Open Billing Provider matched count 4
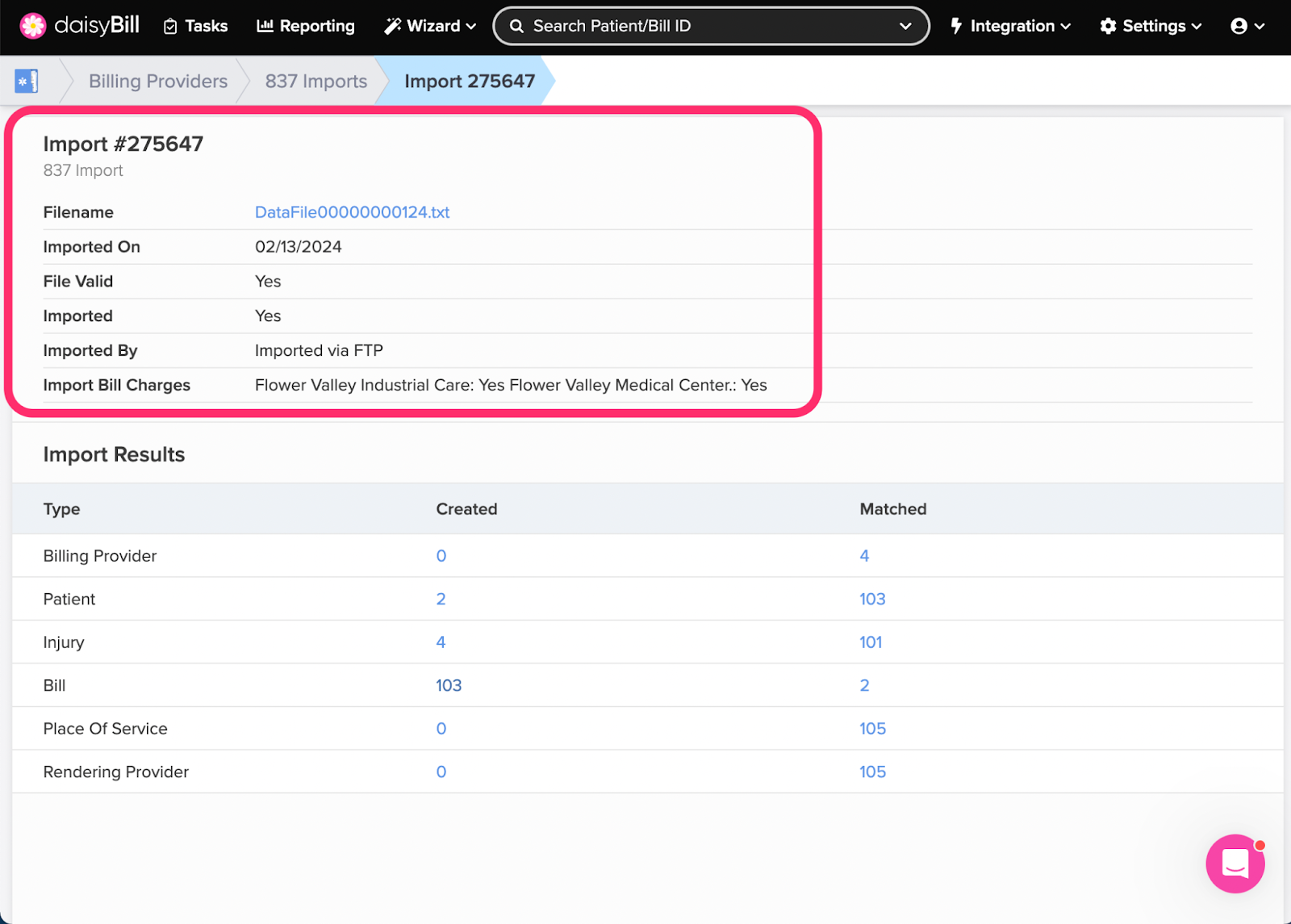The image size is (1291, 924). click(864, 556)
